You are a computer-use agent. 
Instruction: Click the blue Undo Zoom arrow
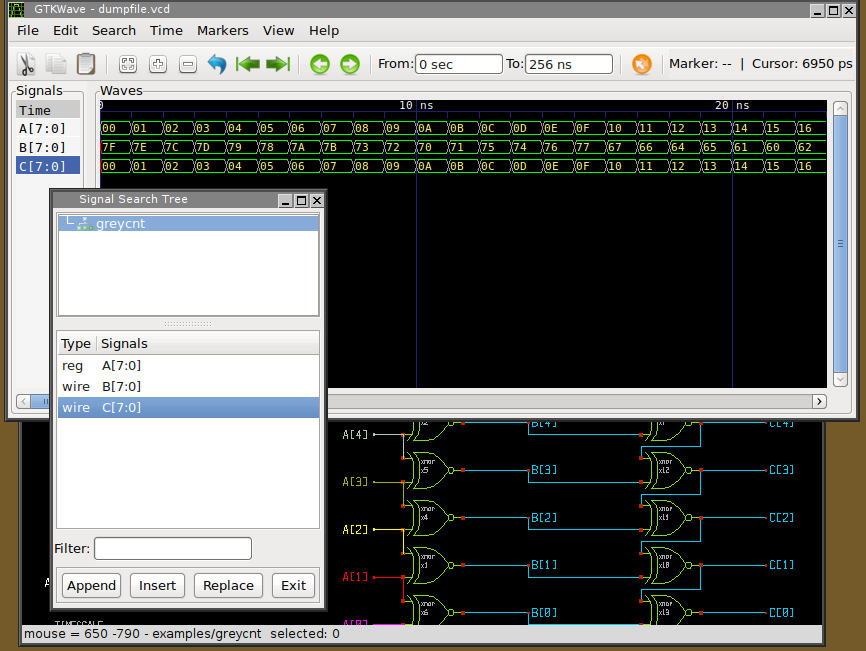[217, 64]
